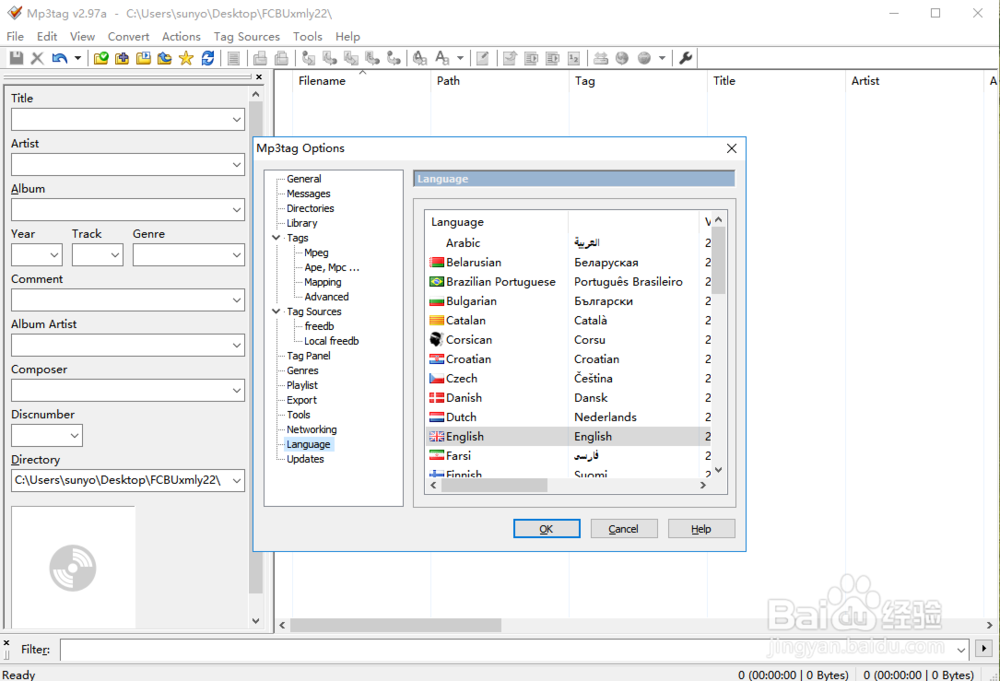Open the Edit menu

47,36
